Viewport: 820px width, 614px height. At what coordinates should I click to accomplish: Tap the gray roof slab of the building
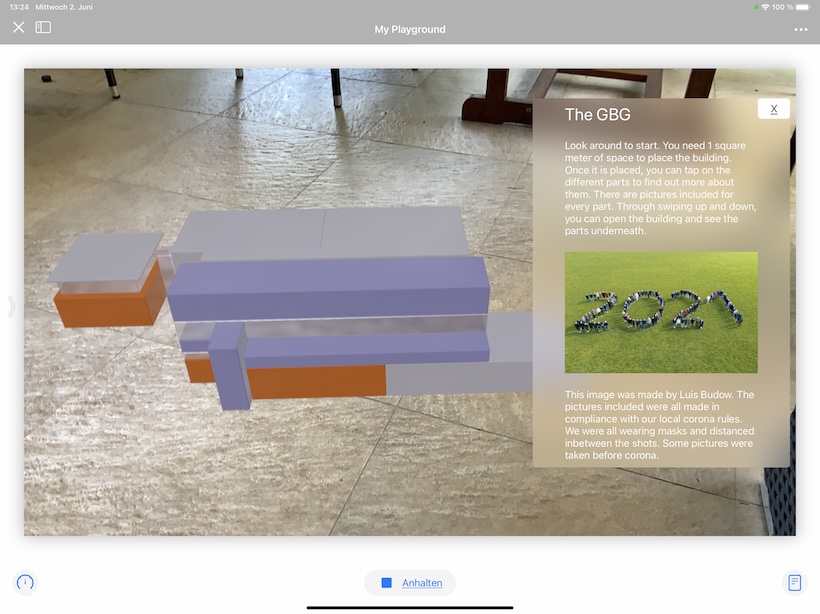(x=320, y=233)
